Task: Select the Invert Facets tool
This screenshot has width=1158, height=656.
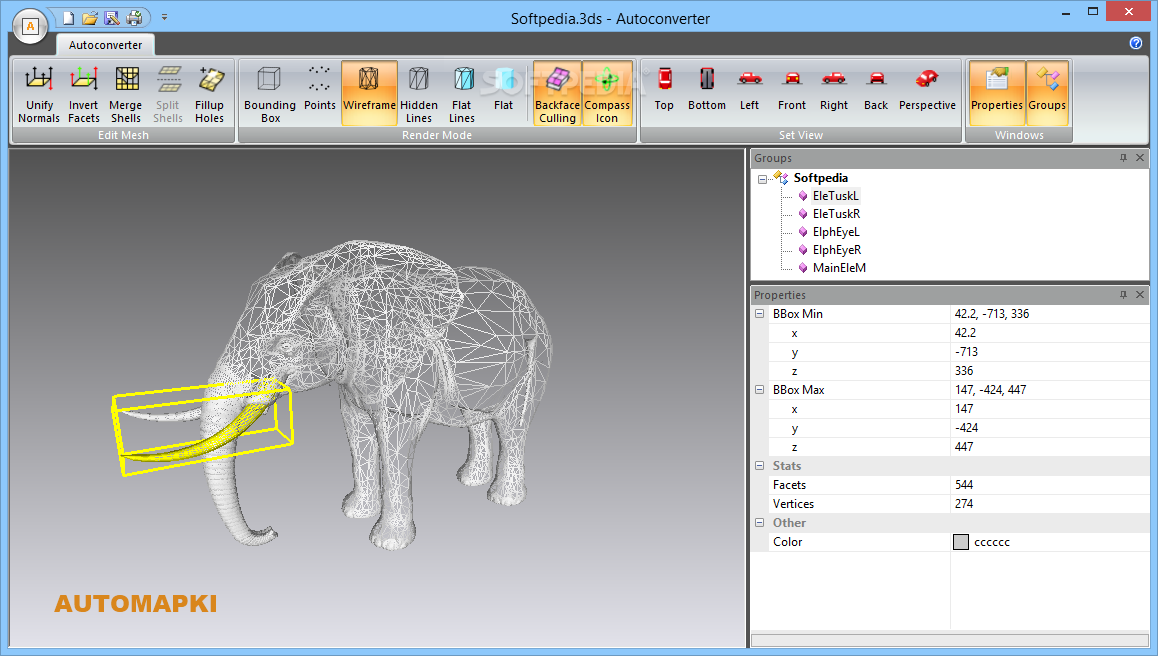Action: tap(83, 94)
